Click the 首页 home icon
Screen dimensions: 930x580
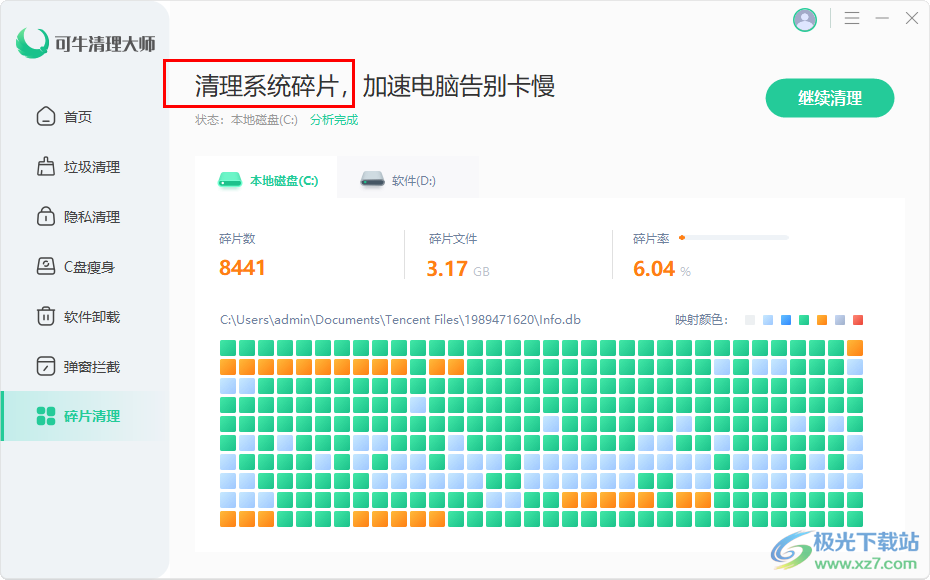point(46,116)
